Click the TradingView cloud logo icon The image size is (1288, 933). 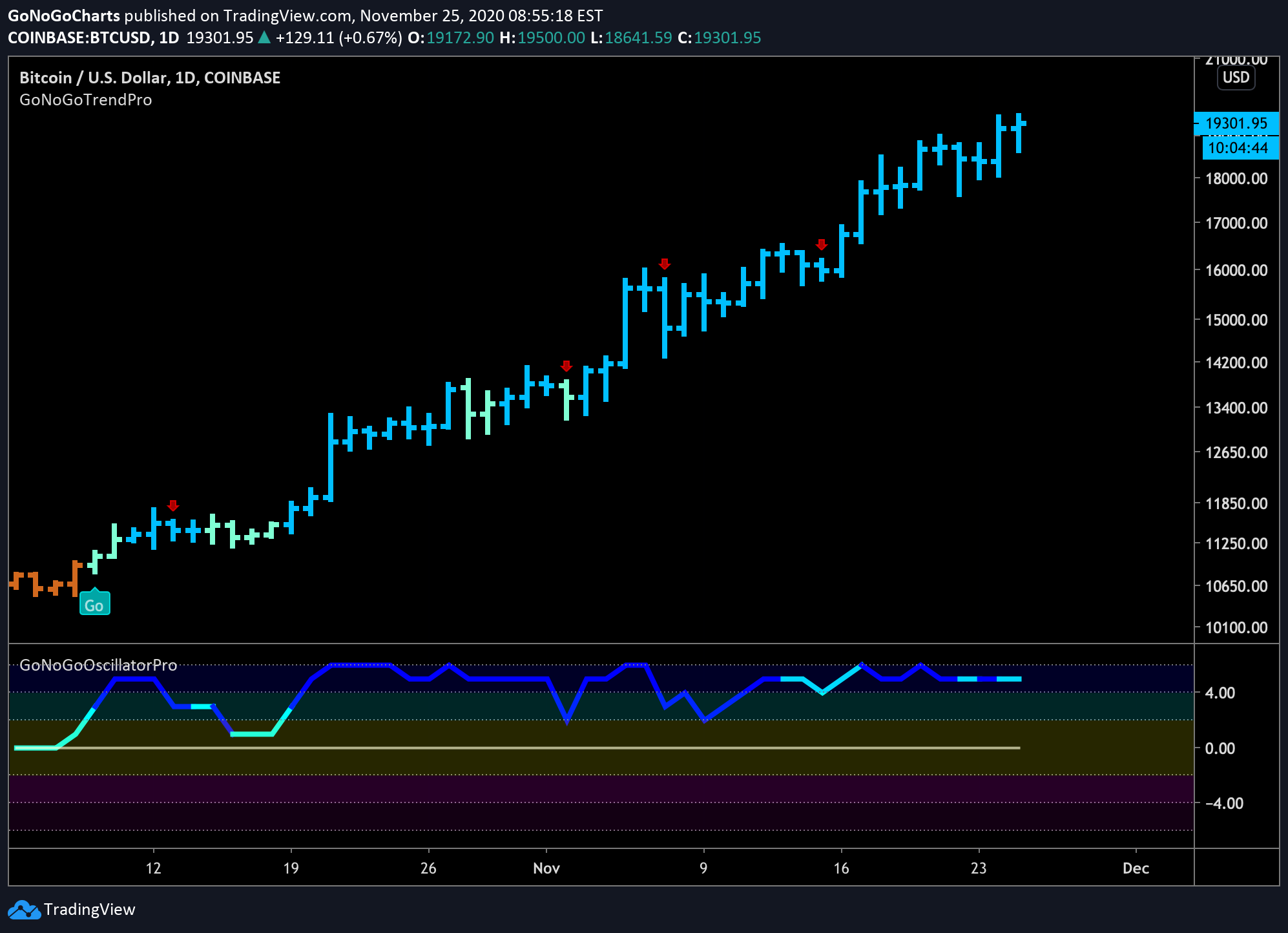[x=24, y=910]
